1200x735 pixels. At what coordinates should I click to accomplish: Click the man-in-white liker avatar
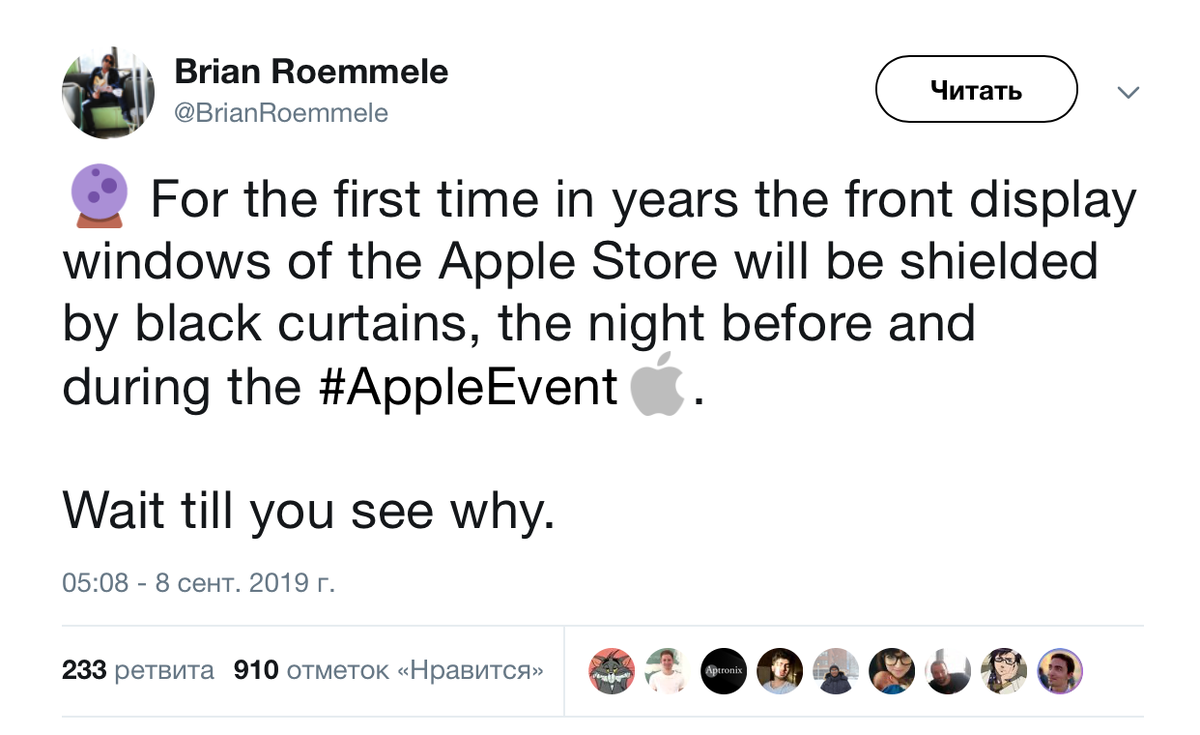(667, 671)
